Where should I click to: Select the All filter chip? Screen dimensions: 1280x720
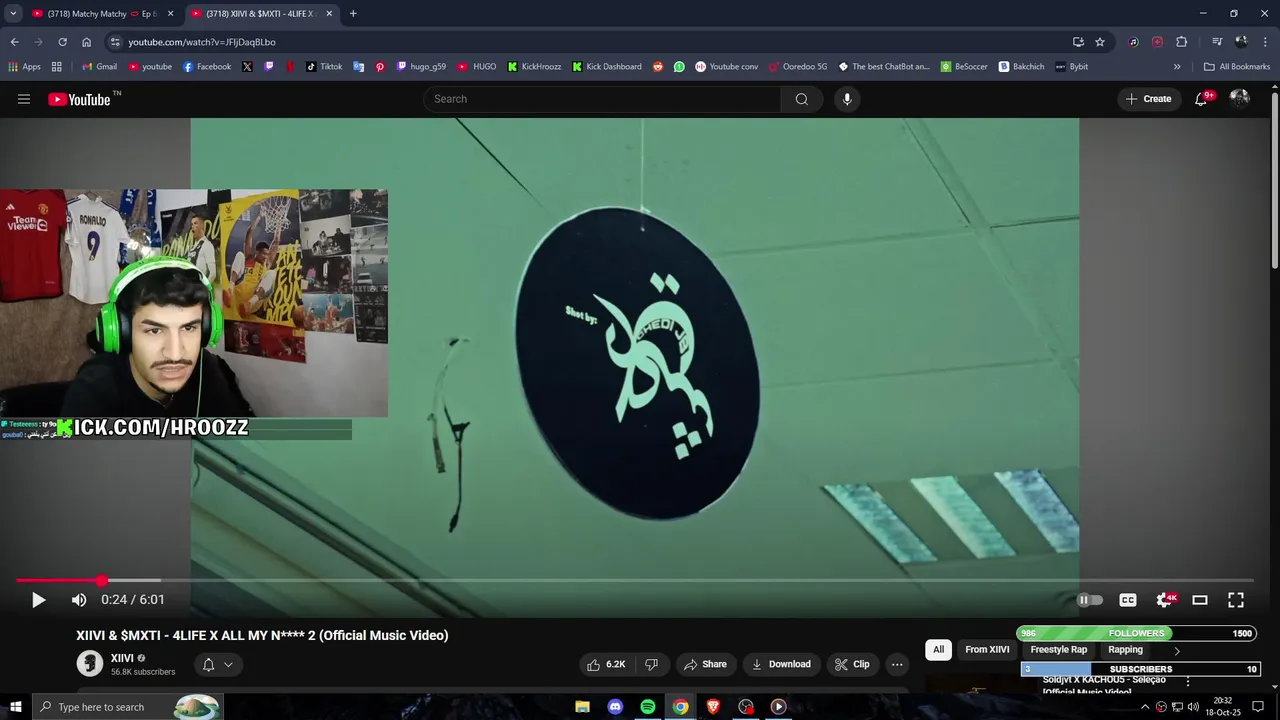click(938, 650)
